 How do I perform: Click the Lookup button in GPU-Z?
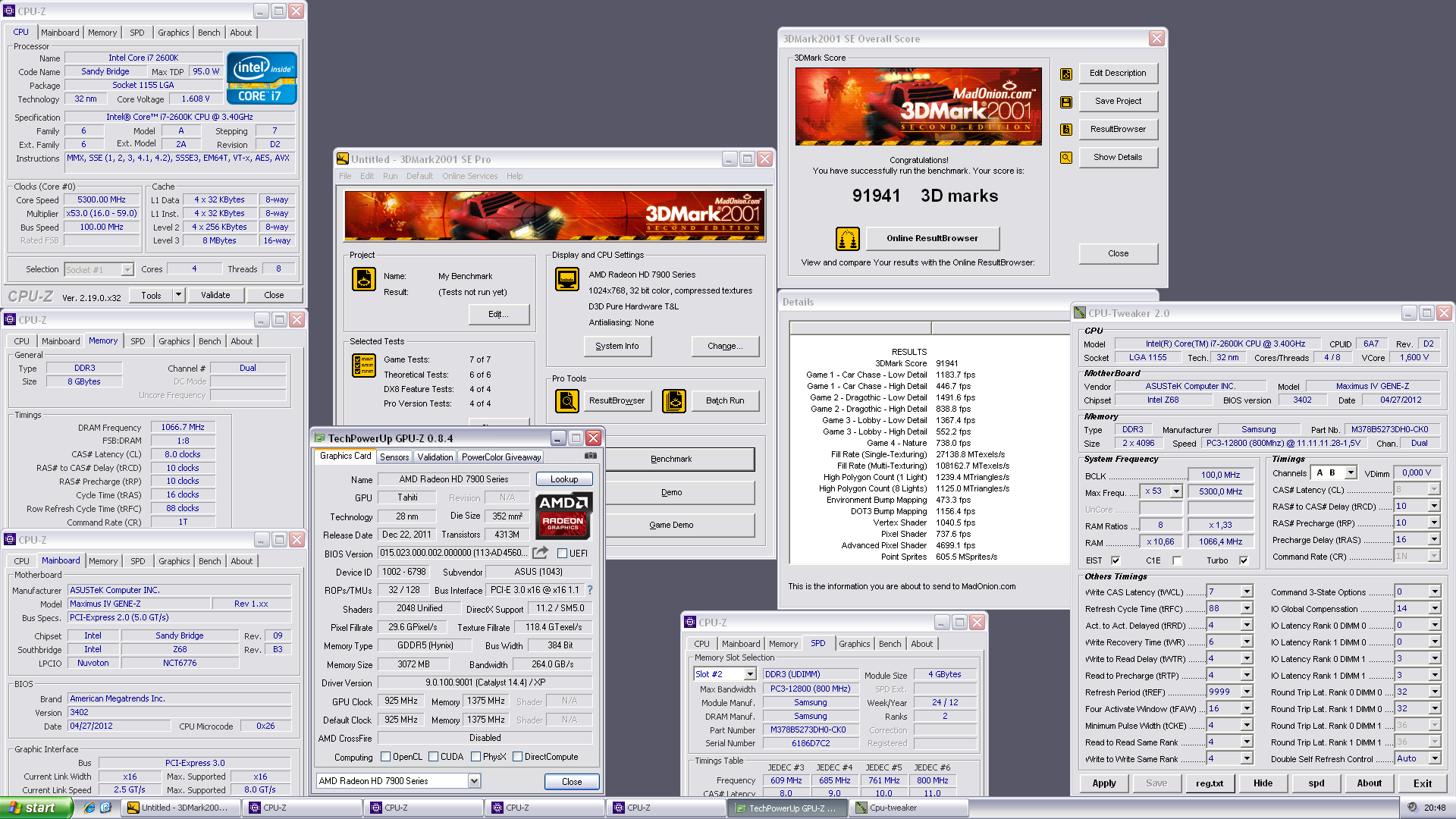coord(564,479)
